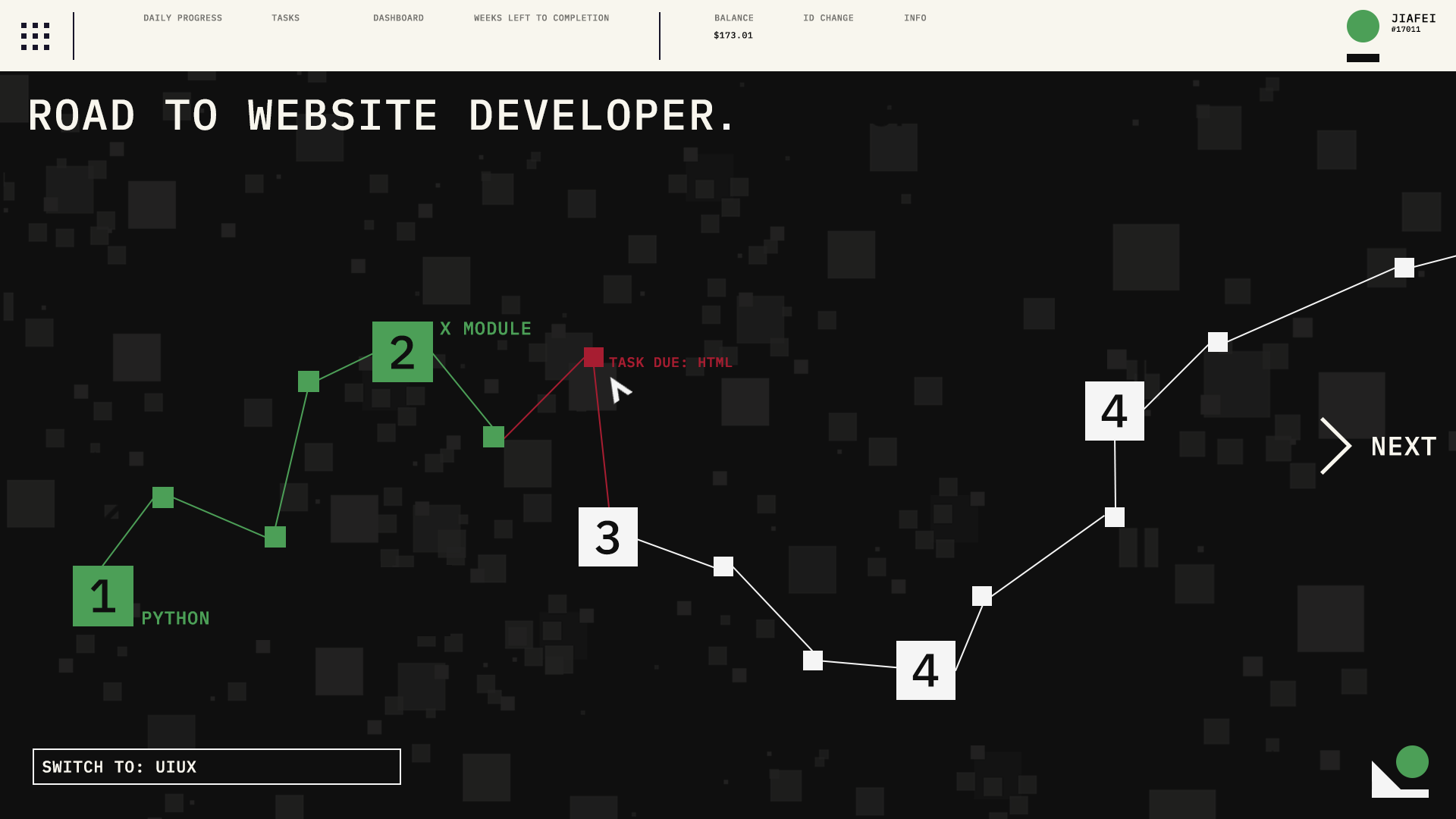
Task: Open ID Change
Action: pos(828,18)
